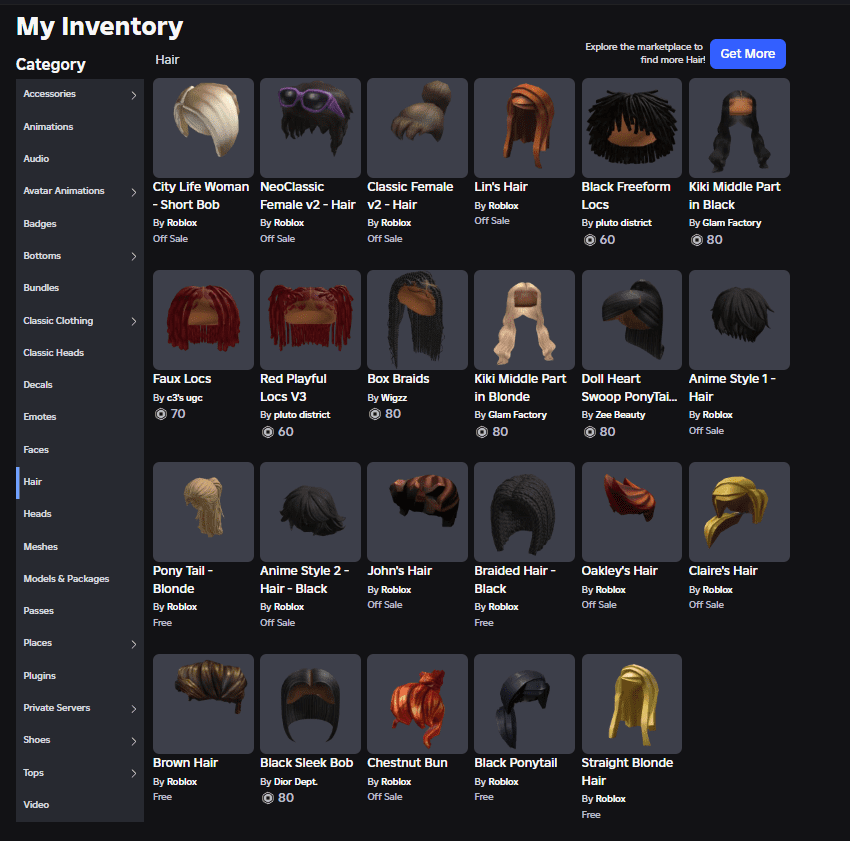Select the Chestnut Bun hair image

pyautogui.click(x=417, y=704)
